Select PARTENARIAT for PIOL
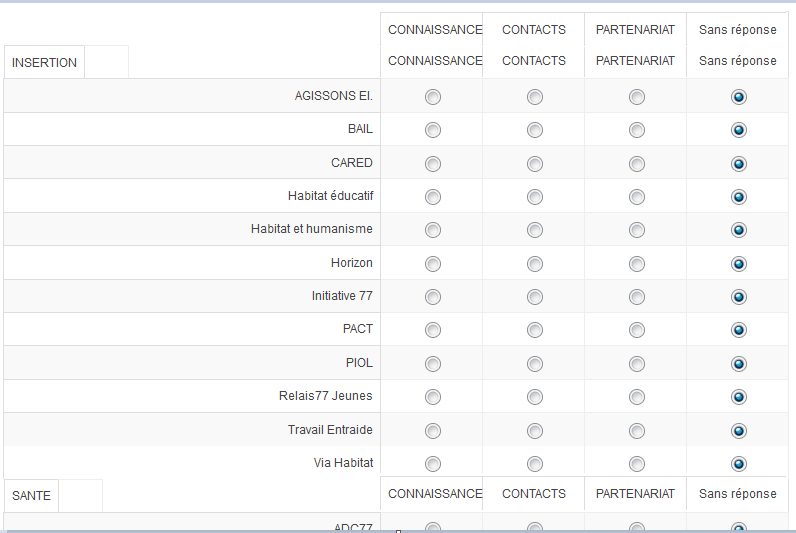Viewport: 796px width, 533px height. 637,364
